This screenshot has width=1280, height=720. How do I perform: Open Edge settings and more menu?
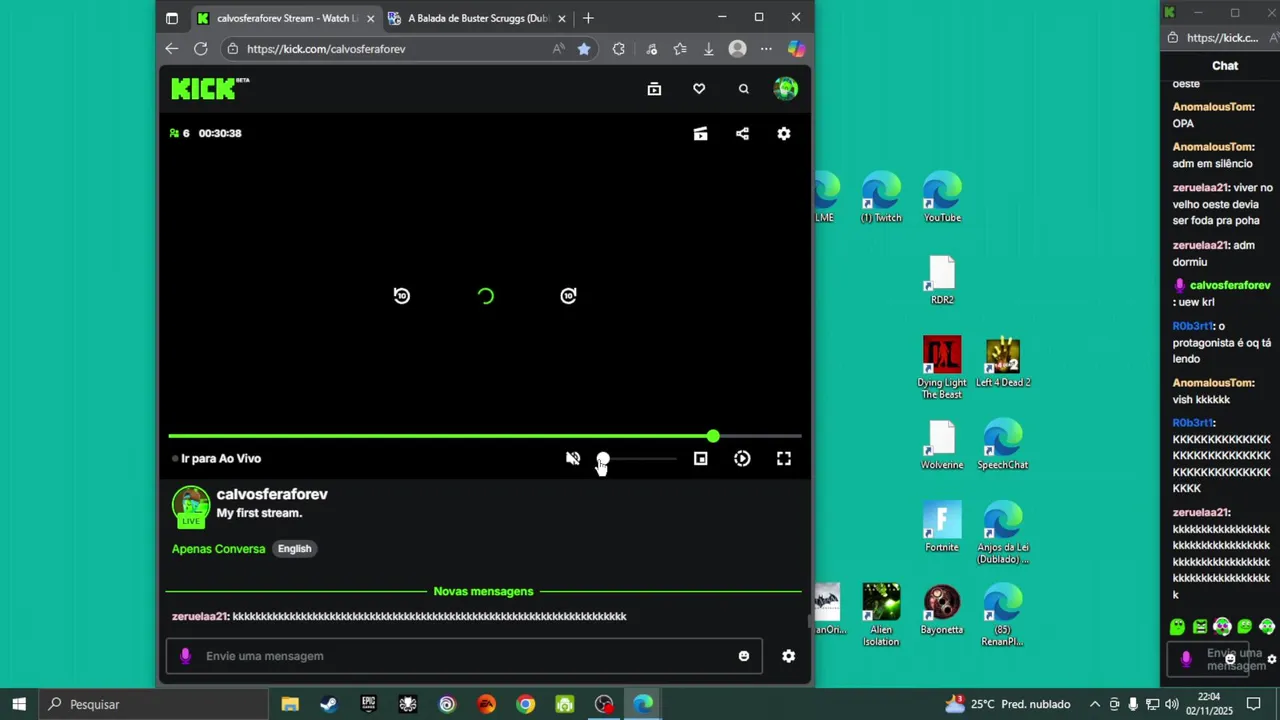(766, 48)
